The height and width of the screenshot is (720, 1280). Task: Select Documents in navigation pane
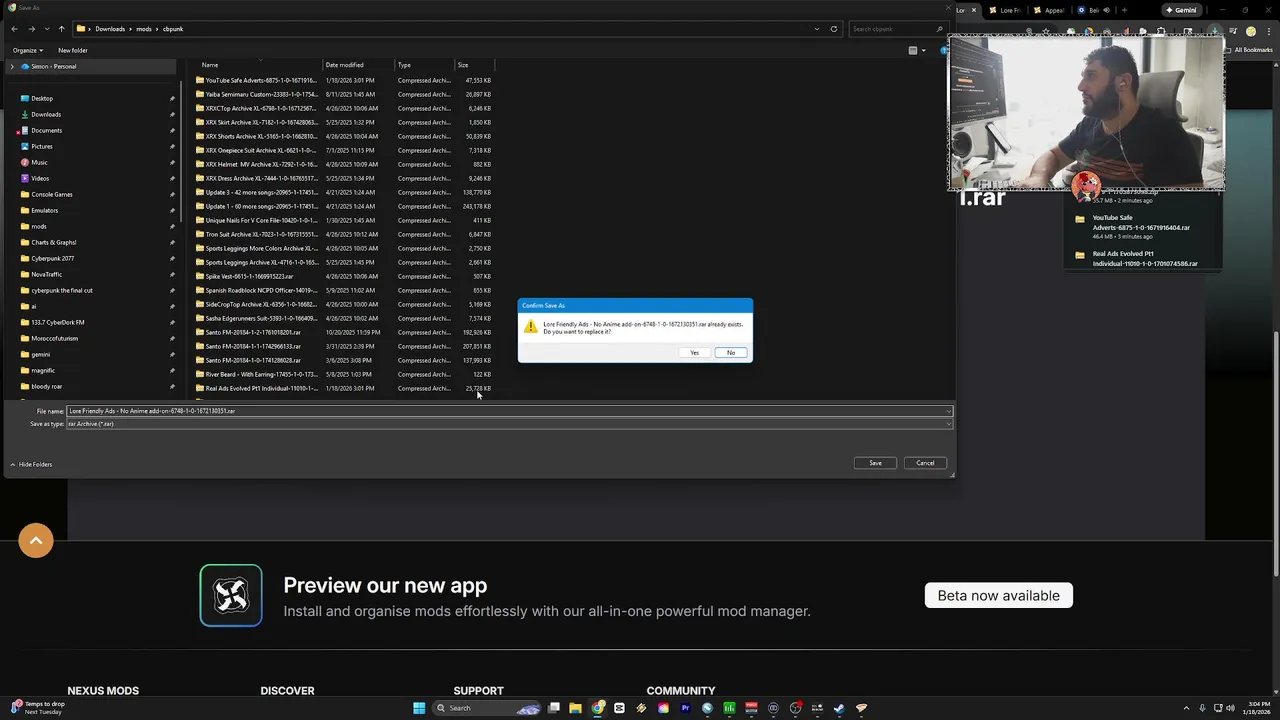tap(46, 130)
